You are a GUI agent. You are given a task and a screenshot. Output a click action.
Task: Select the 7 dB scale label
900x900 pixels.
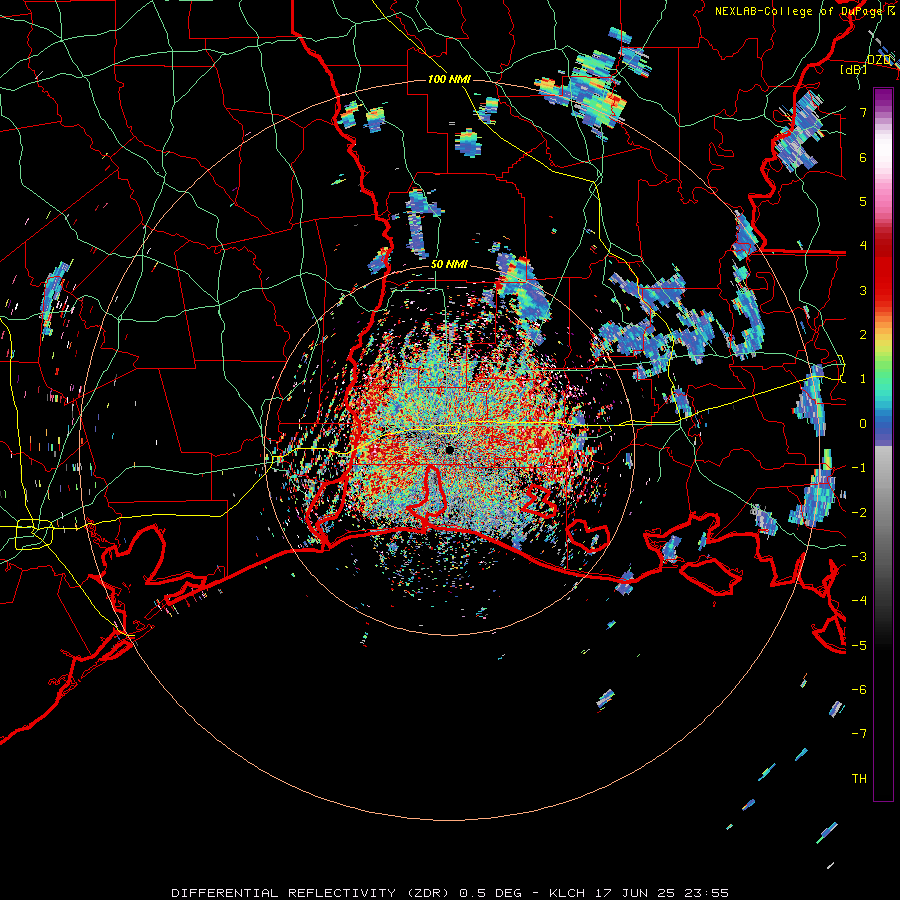coord(863,112)
